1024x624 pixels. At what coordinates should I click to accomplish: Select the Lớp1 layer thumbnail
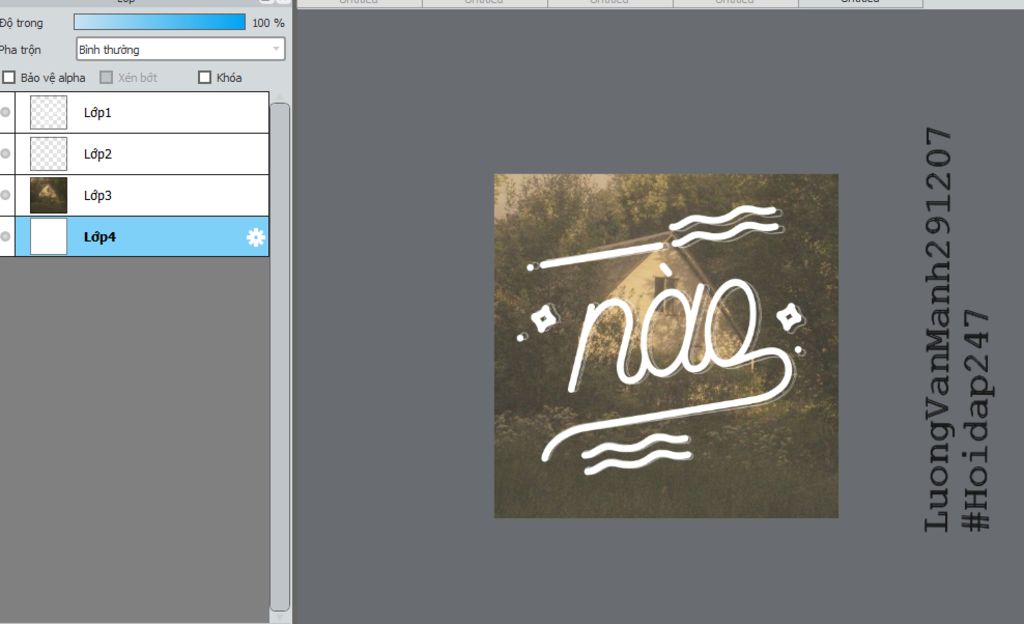[x=48, y=112]
